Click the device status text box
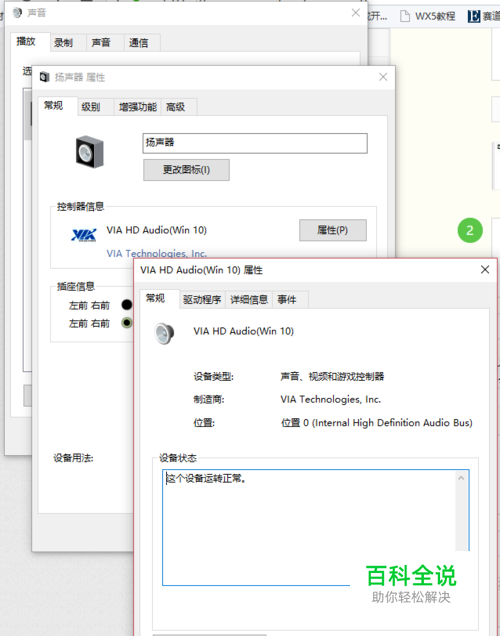The width and height of the screenshot is (500, 636). pyautogui.click(x=315, y=527)
